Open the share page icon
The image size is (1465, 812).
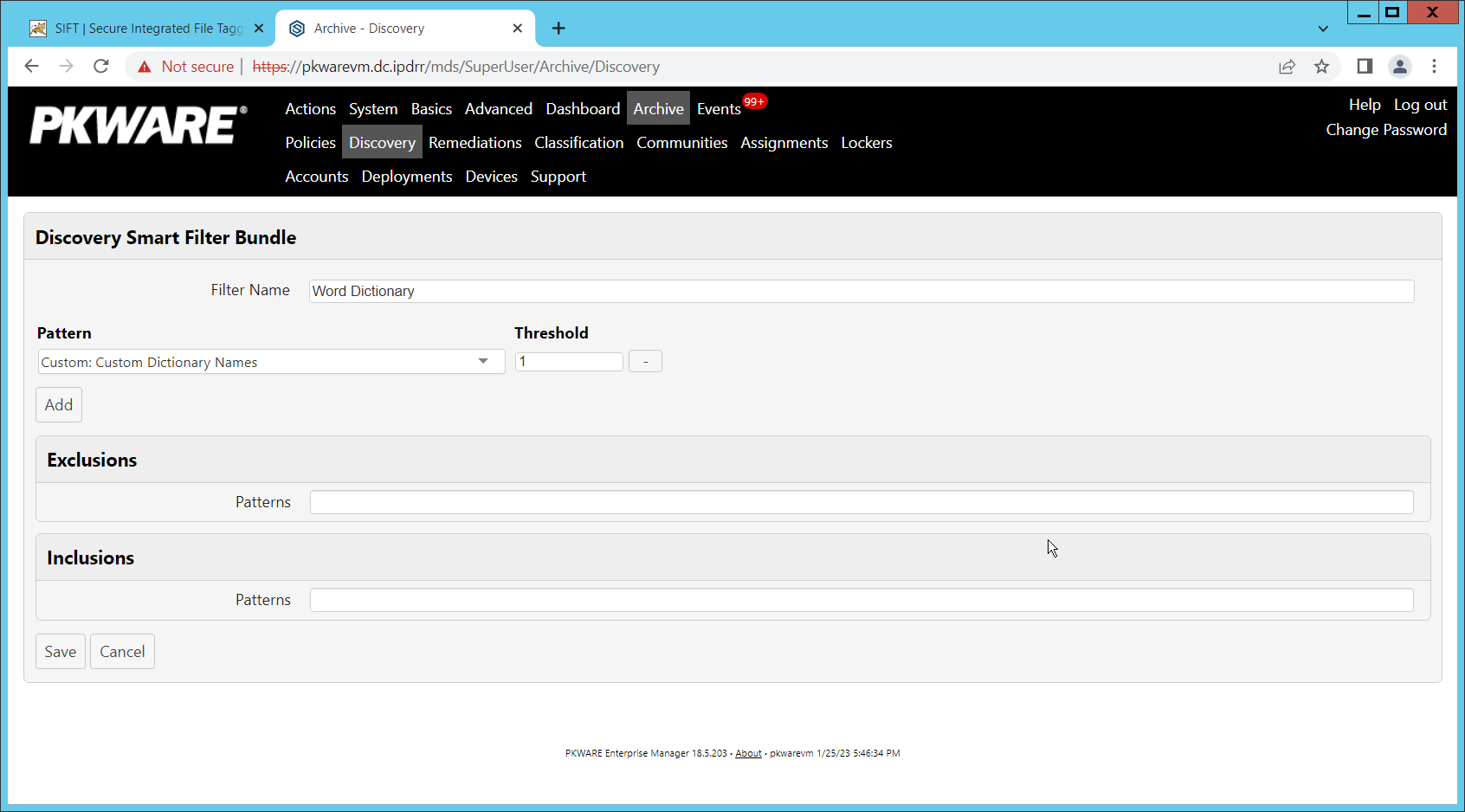(1288, 67)
